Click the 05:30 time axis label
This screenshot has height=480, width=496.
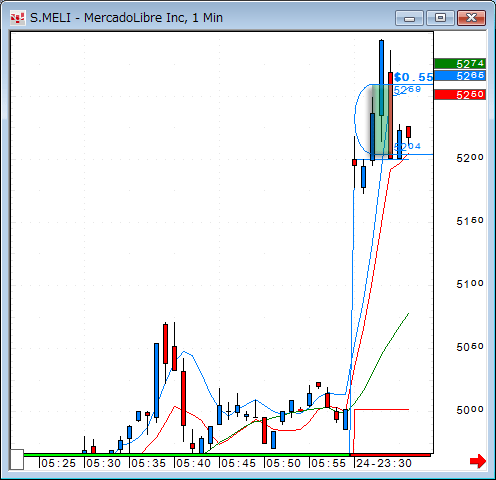coord(103,463)
